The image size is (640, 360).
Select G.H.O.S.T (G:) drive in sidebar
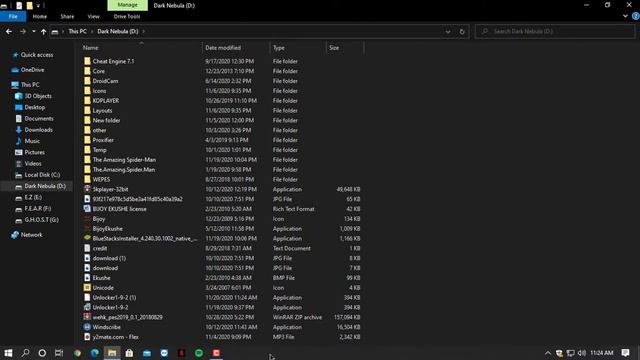pos(41,220)
